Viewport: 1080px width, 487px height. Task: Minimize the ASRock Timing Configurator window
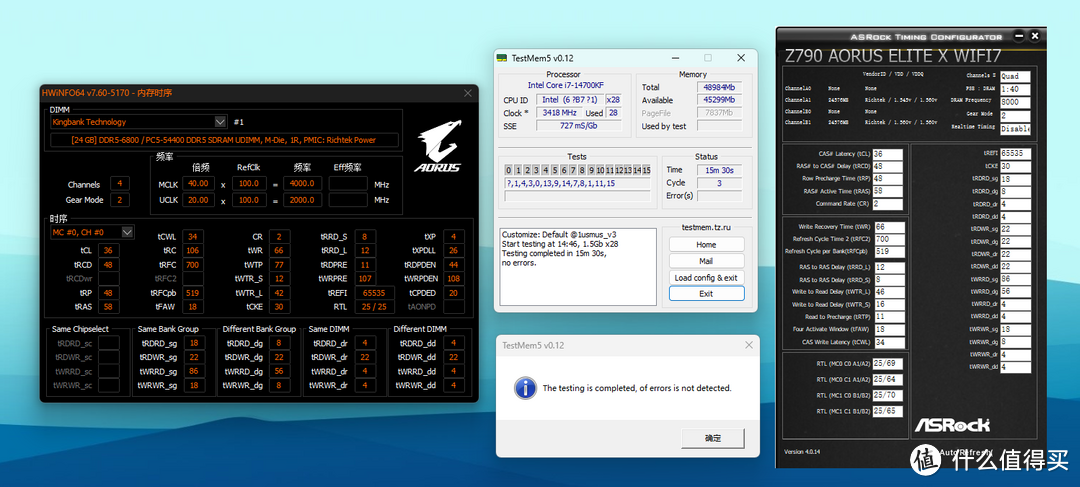[x=1017, y=37]
